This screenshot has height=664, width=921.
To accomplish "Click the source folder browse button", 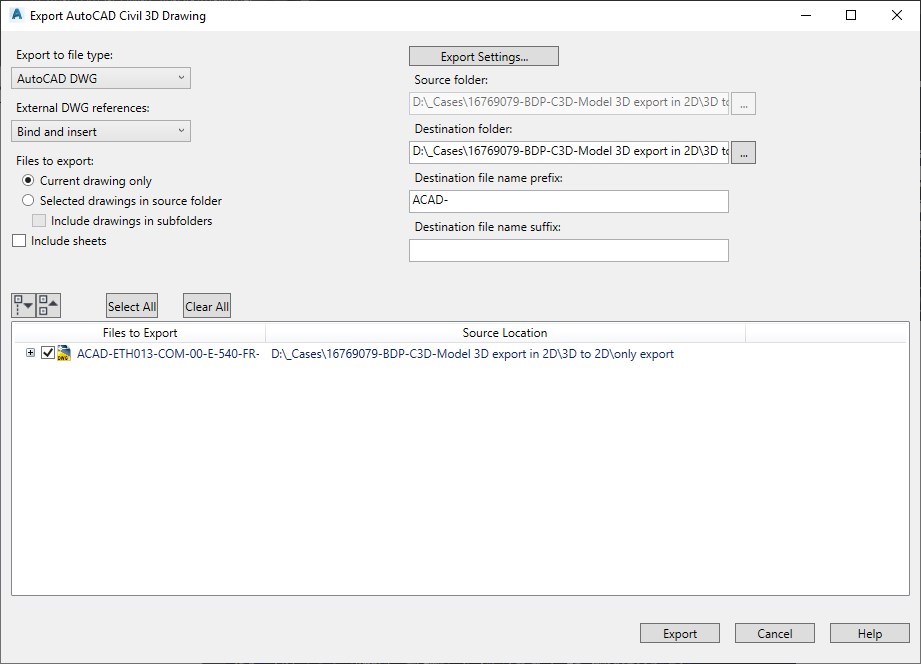I will [x=743, y=103].
